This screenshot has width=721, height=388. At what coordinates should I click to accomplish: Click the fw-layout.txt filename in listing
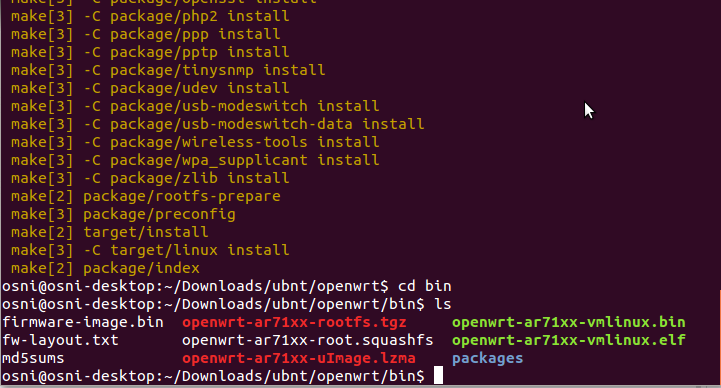60,340
